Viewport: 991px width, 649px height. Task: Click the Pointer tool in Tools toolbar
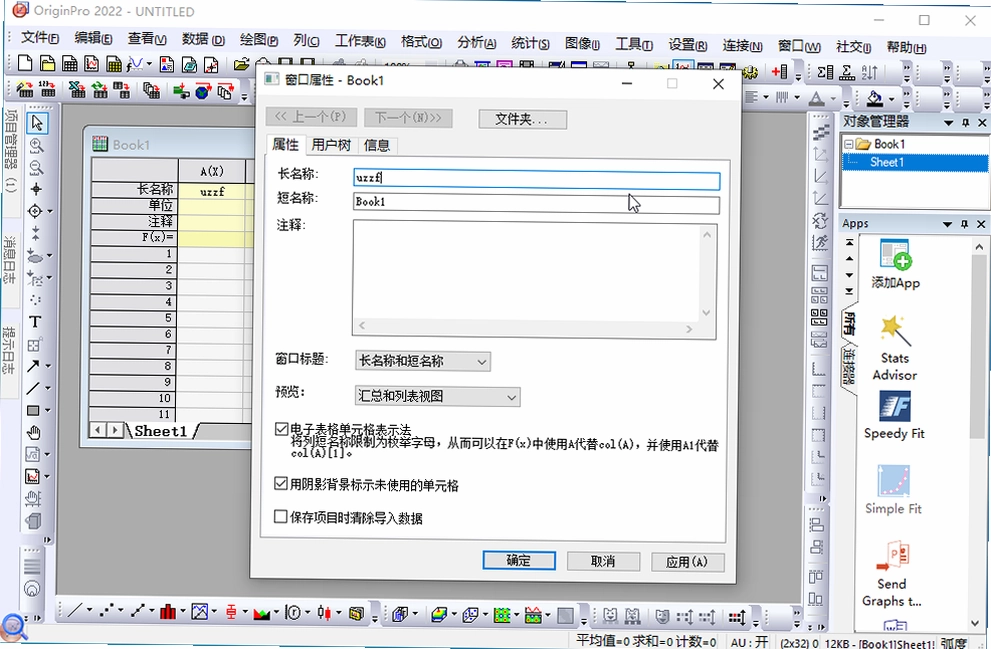37,122
